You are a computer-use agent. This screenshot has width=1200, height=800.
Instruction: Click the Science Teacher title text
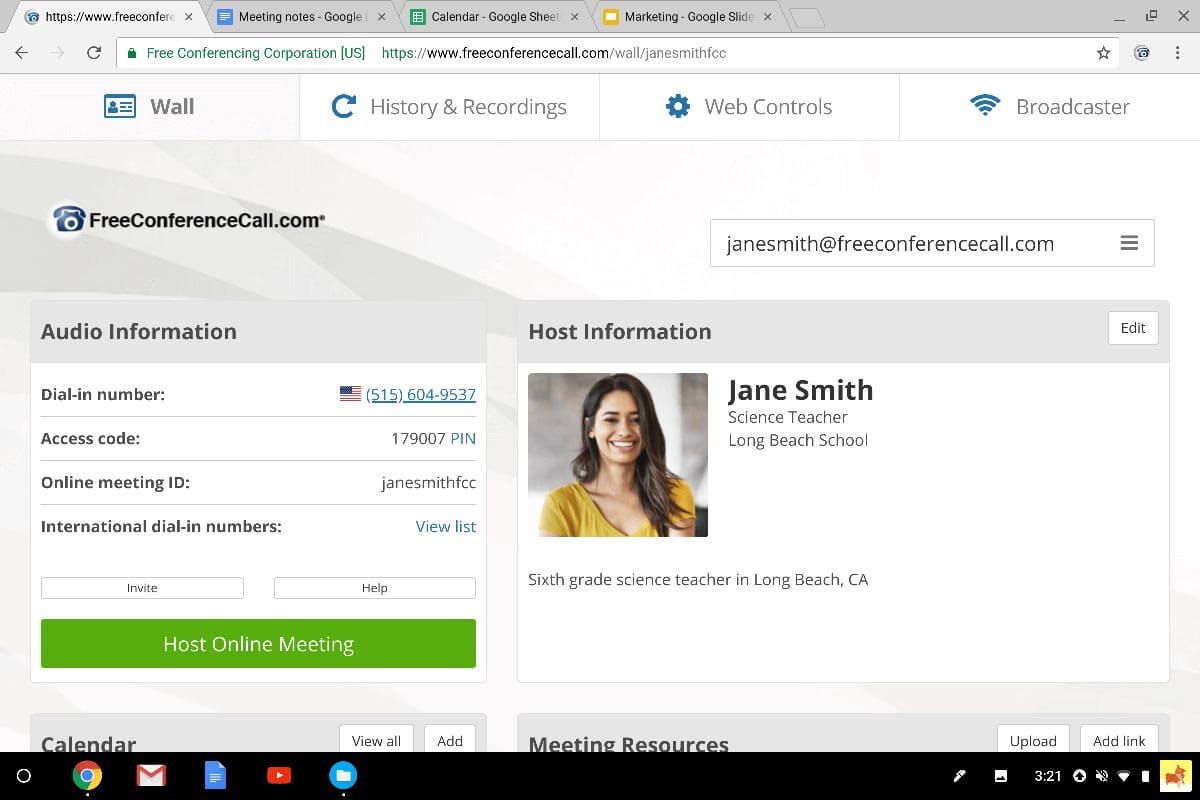[x=788, y=417]
